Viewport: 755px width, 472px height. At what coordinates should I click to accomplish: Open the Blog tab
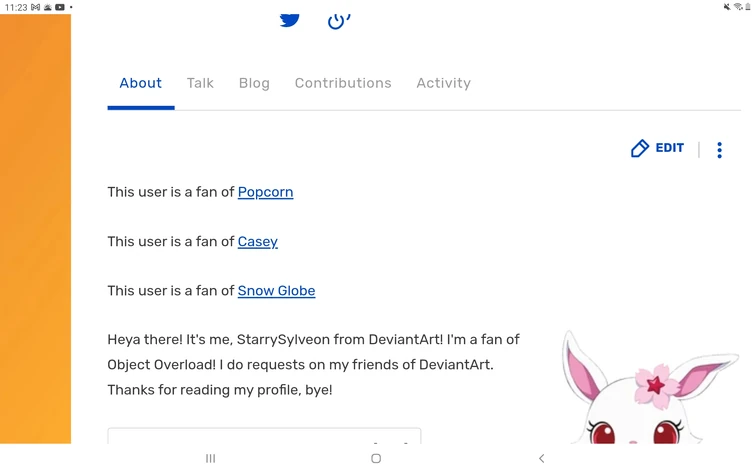coord(254,83)
